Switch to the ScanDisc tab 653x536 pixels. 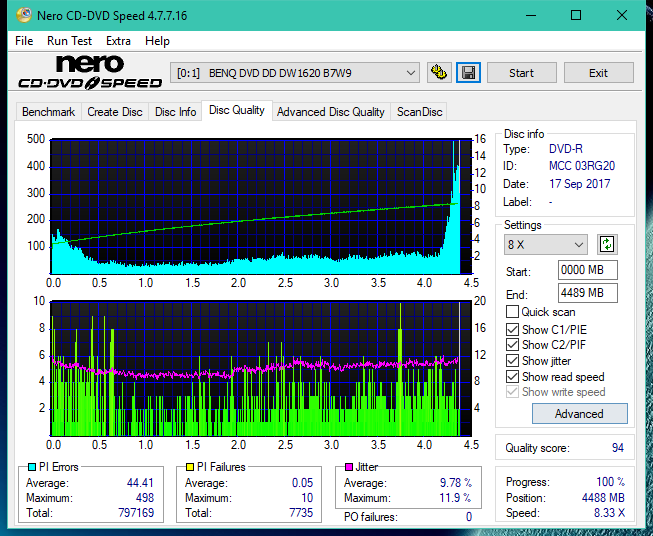419,112
